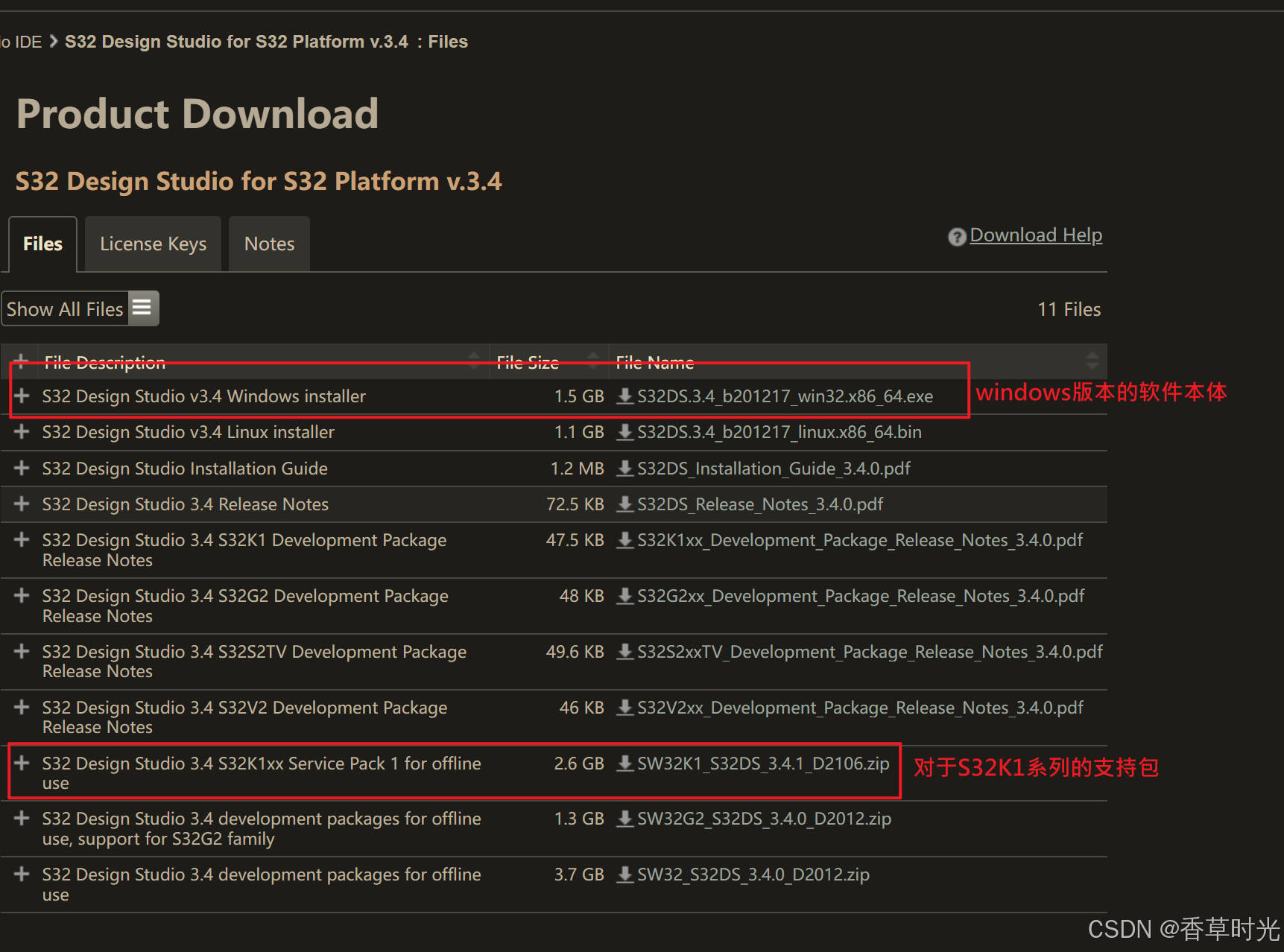The image size is (1284, 952).
Task: Click the 1.2 MB file size cell
Action: pyautogui.click(x=577, y=469)
